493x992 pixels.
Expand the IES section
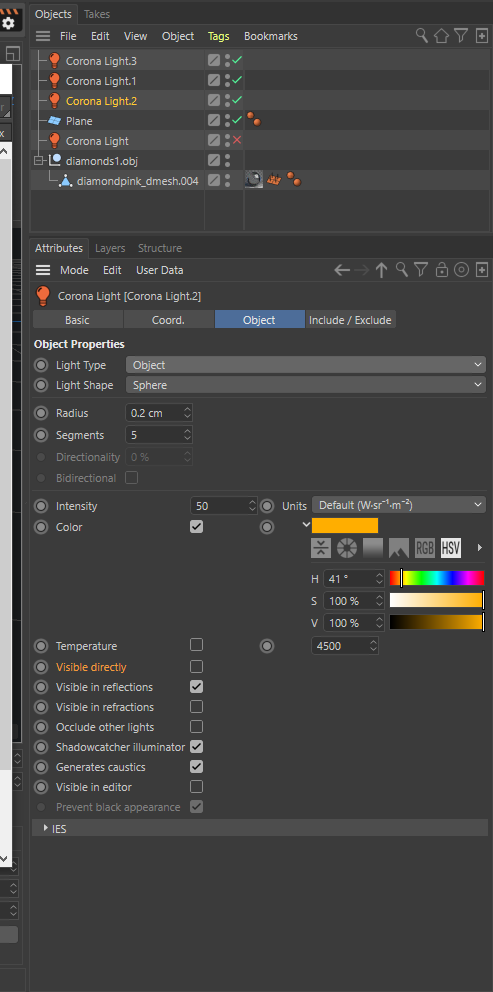[x=46, y=828]
